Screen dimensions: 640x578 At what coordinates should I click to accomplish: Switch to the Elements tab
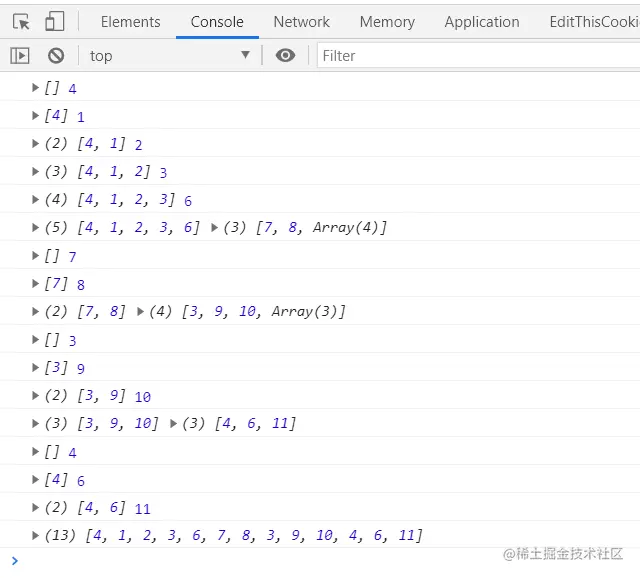(x=131, y=22)
